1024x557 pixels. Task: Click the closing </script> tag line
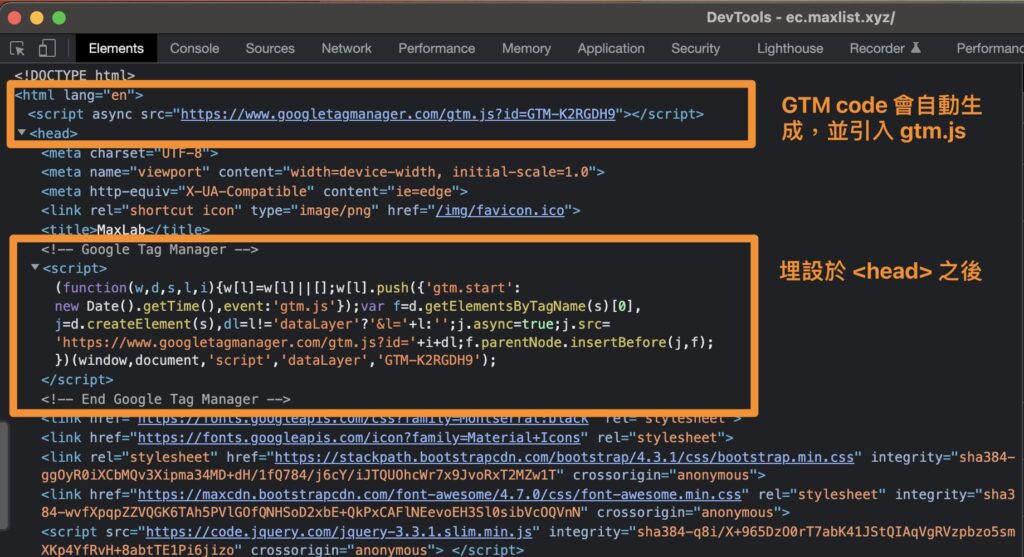coord(77,379)
